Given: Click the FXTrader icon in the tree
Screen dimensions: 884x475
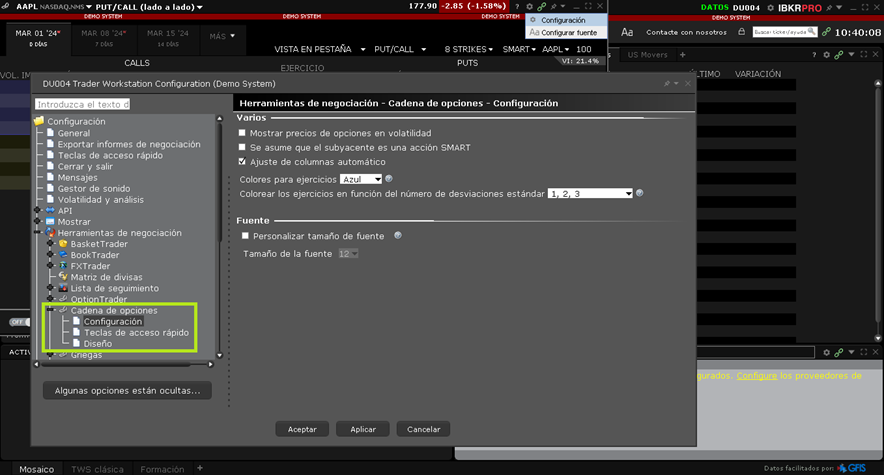Looking at the screenshot, I should 63,266.
